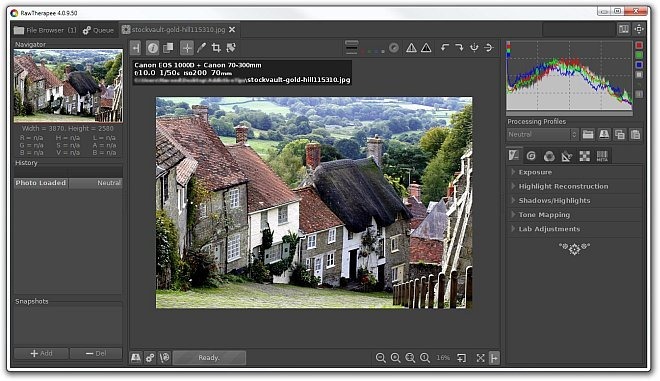The height and width of the screenshot is (381, 660).
Task: Zoom in on the preview
Action: 395,358
